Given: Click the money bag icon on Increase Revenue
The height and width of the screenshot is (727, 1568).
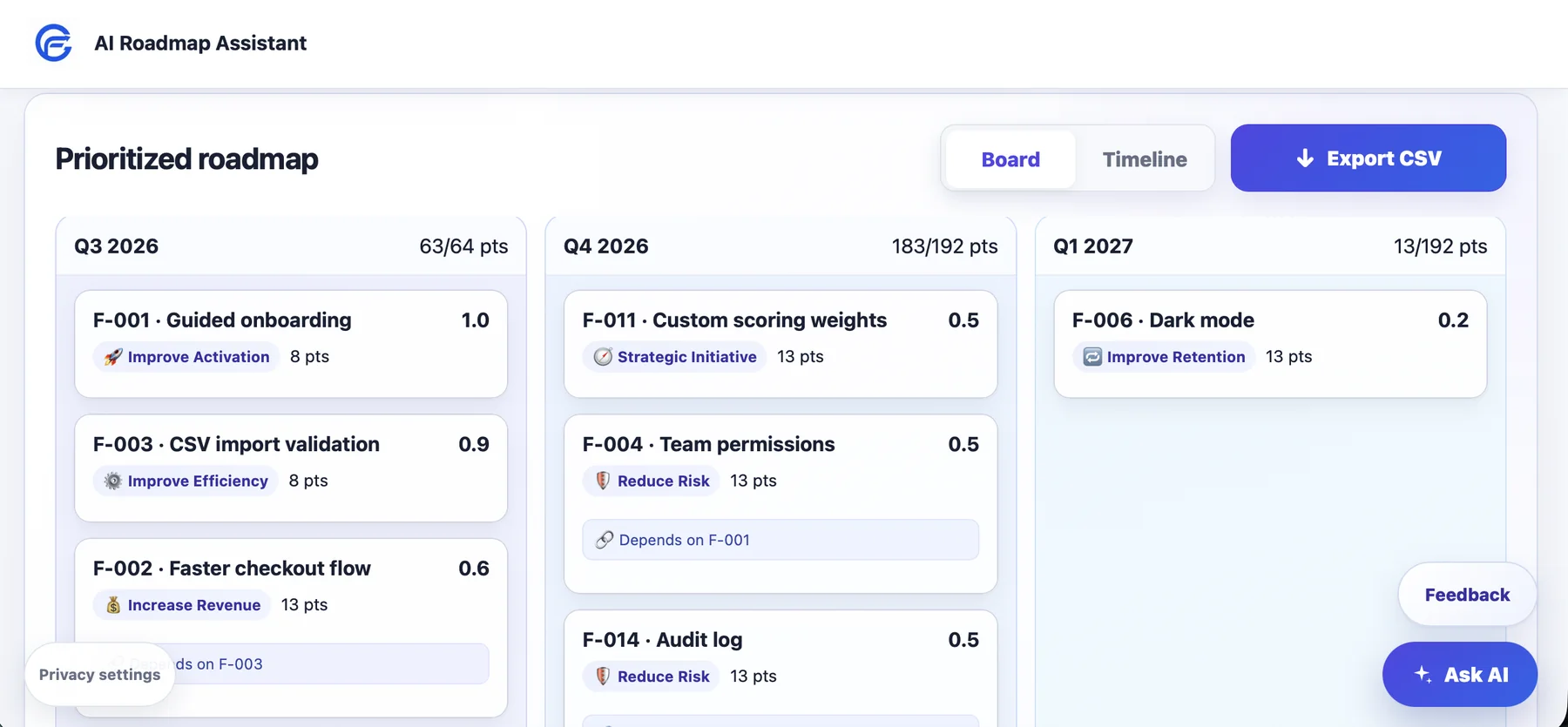Looking at the screenshot, I should click(113, 605).
